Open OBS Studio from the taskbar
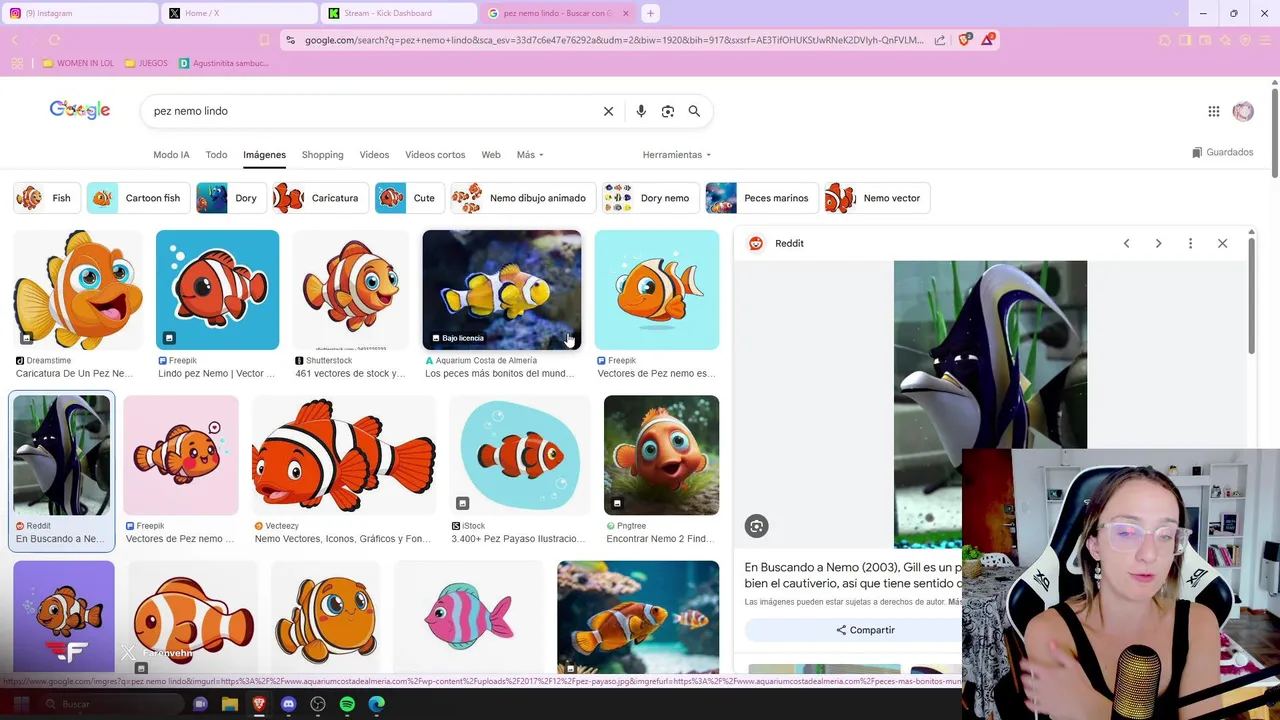Viewport: 1280px width, 720px height. [x=318, y=704]
